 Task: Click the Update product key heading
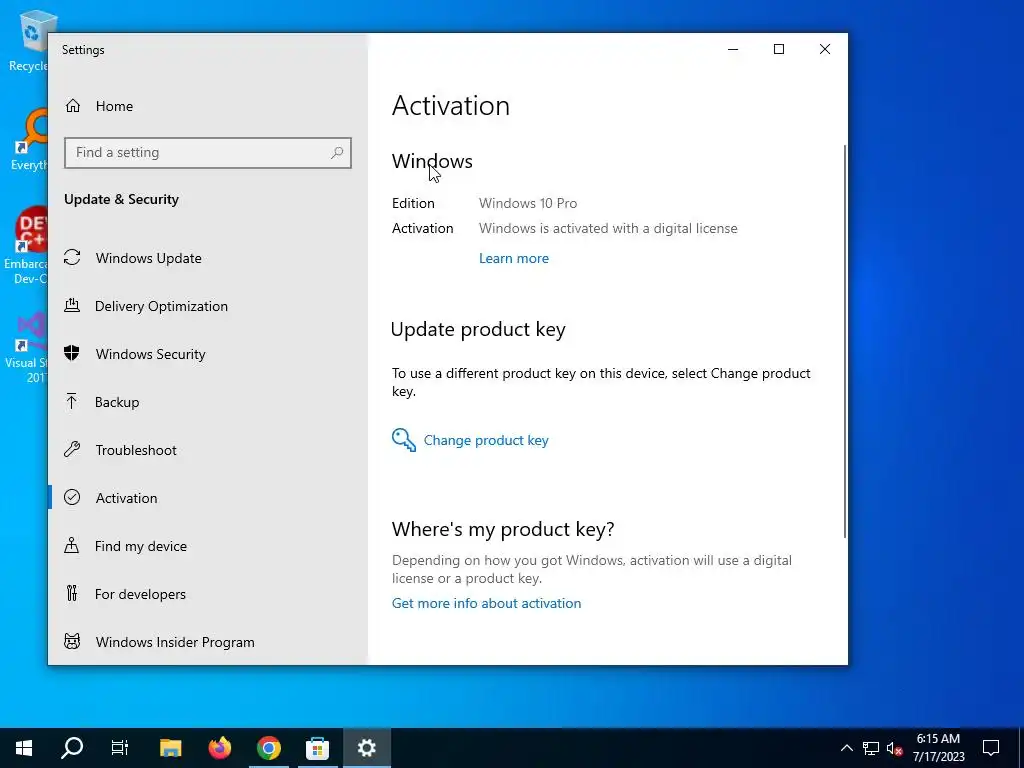point(478,329)
